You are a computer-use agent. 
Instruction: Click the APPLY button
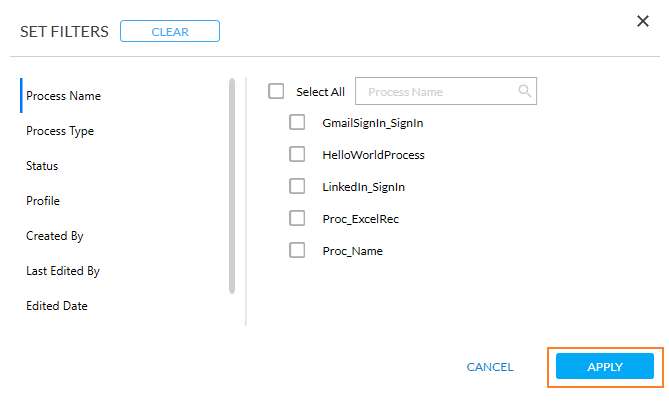[605, 367]
